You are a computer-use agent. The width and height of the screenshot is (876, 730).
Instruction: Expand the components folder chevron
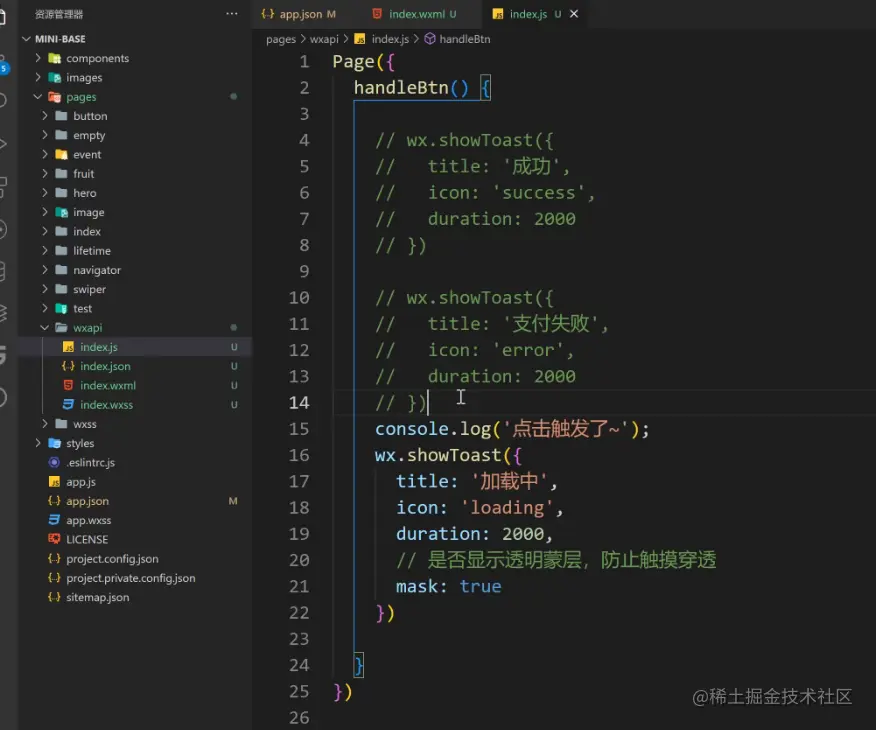[38, 58]
